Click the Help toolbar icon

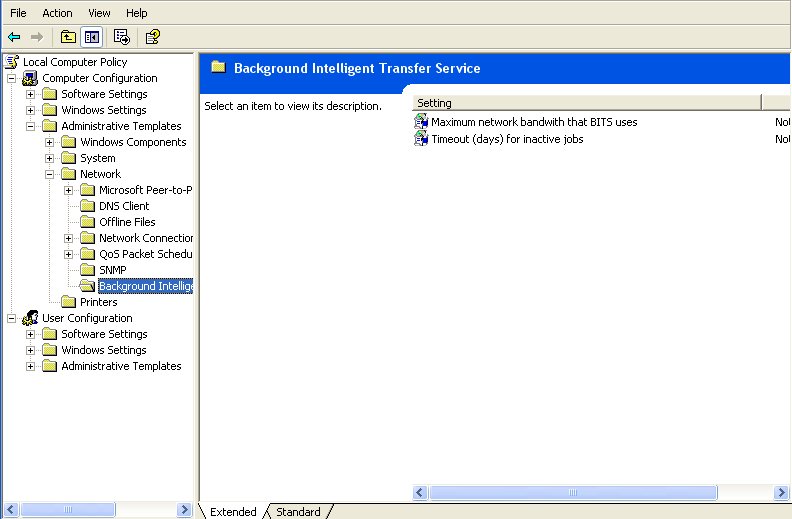point(152,37)
